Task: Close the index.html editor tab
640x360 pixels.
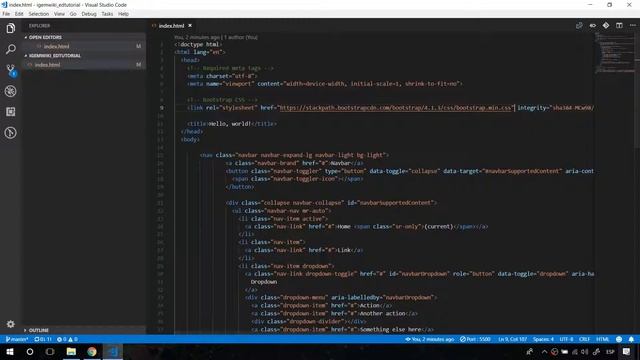Action: pos(190,25)
